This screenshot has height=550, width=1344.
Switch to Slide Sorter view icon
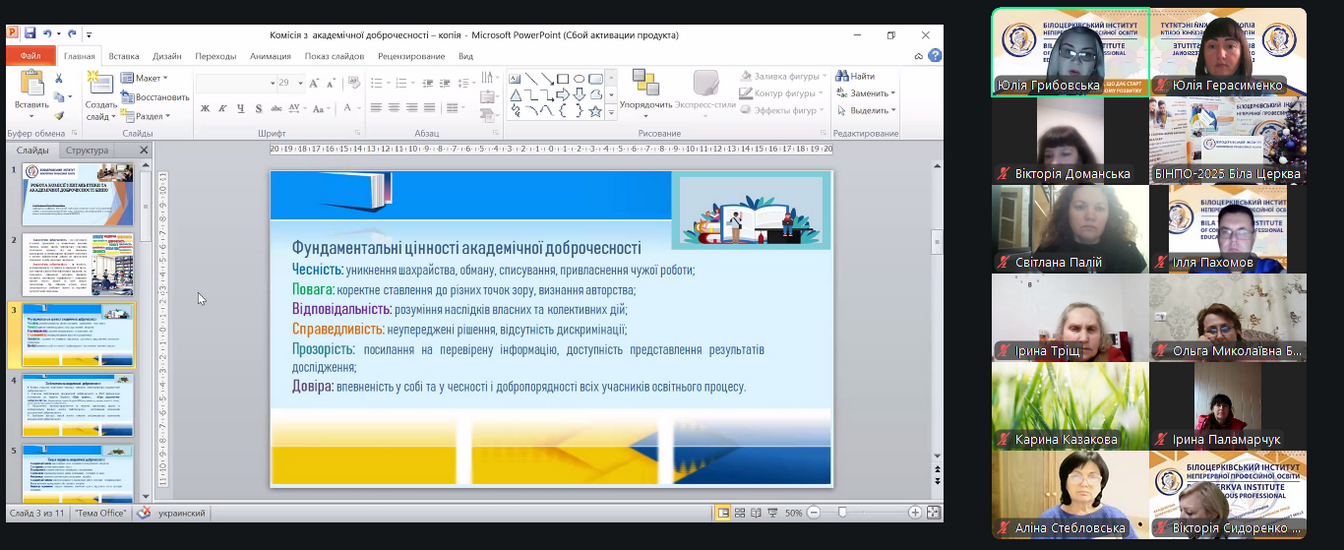coord(740,513)
